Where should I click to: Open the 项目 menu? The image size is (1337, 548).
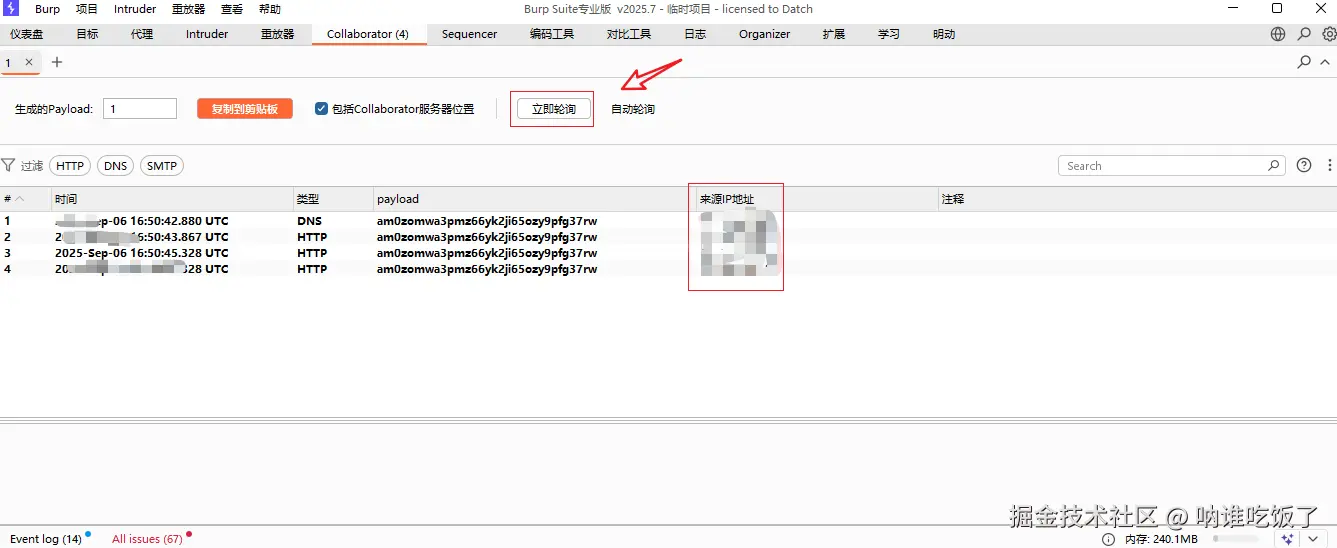87,9
